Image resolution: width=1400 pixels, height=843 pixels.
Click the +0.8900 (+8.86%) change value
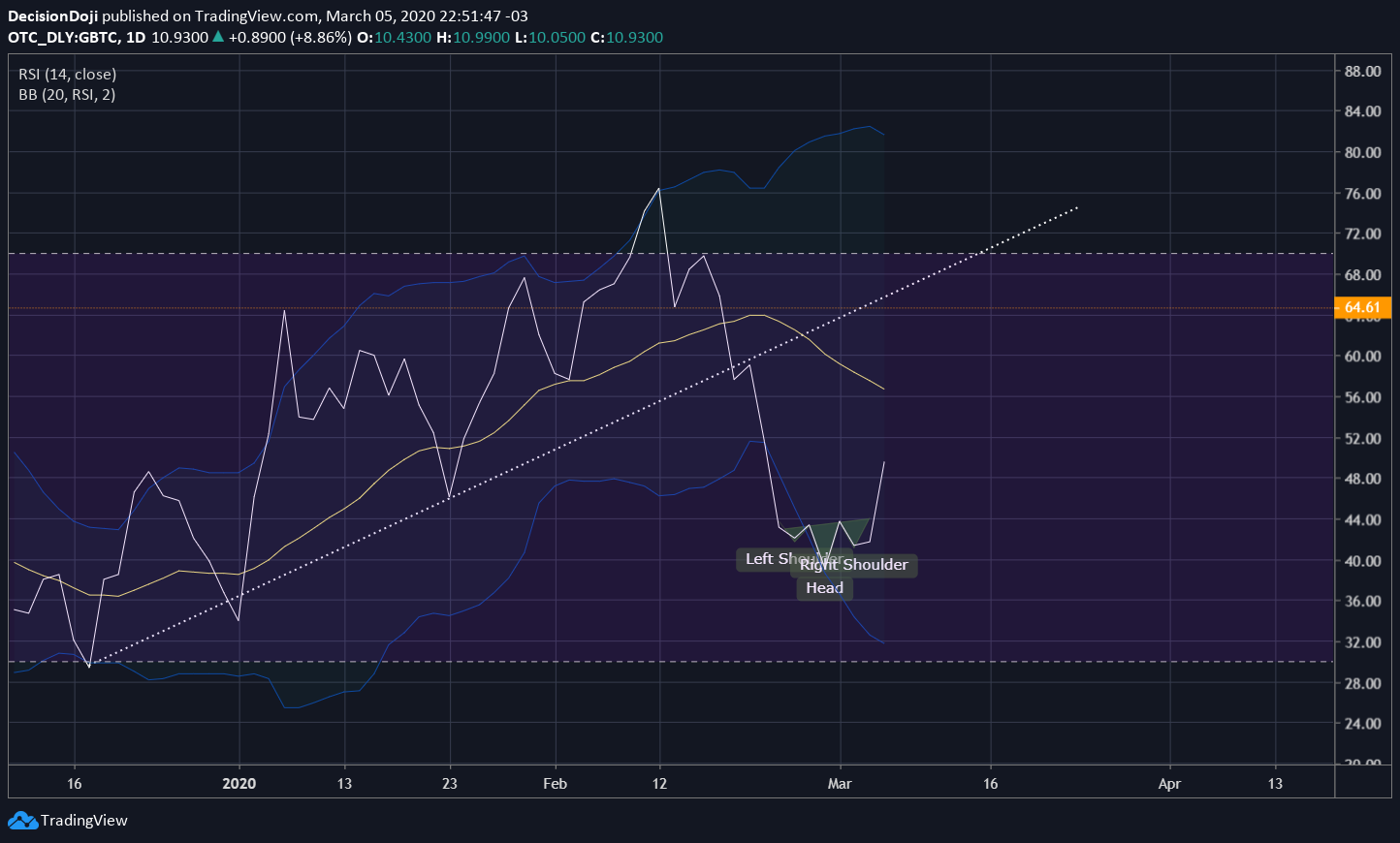(x=290, y=38)
